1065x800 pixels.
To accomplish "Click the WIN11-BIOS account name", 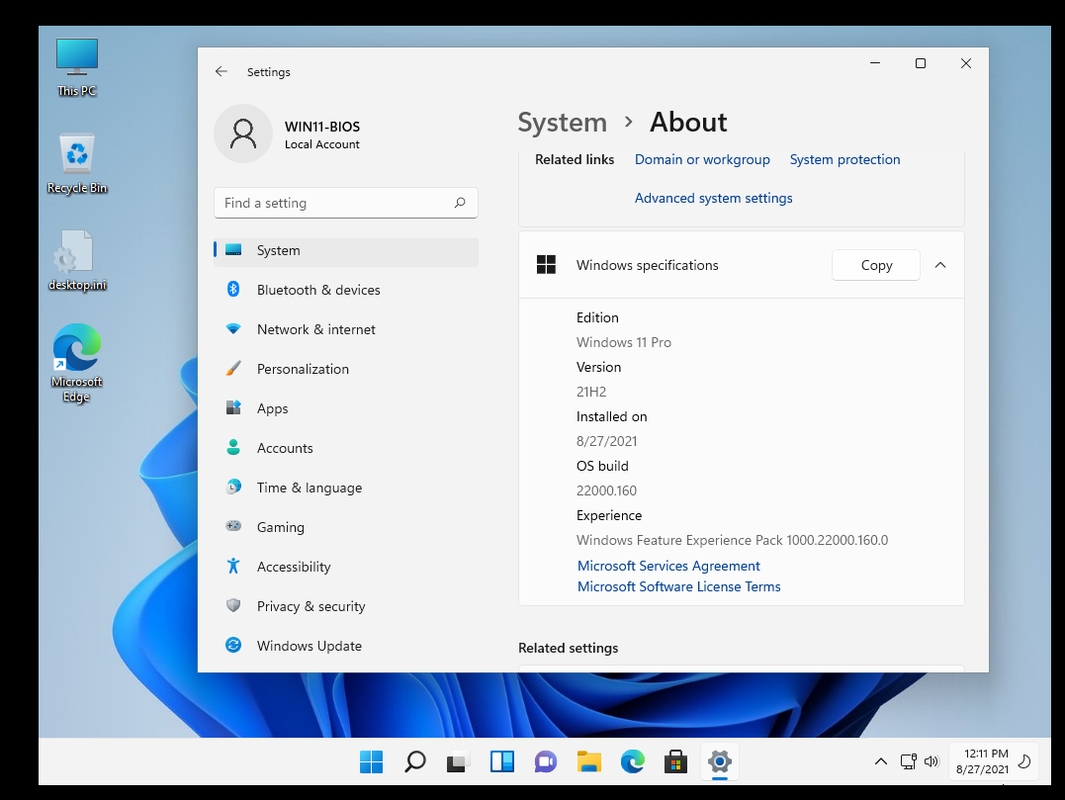I will click(322, 126).
